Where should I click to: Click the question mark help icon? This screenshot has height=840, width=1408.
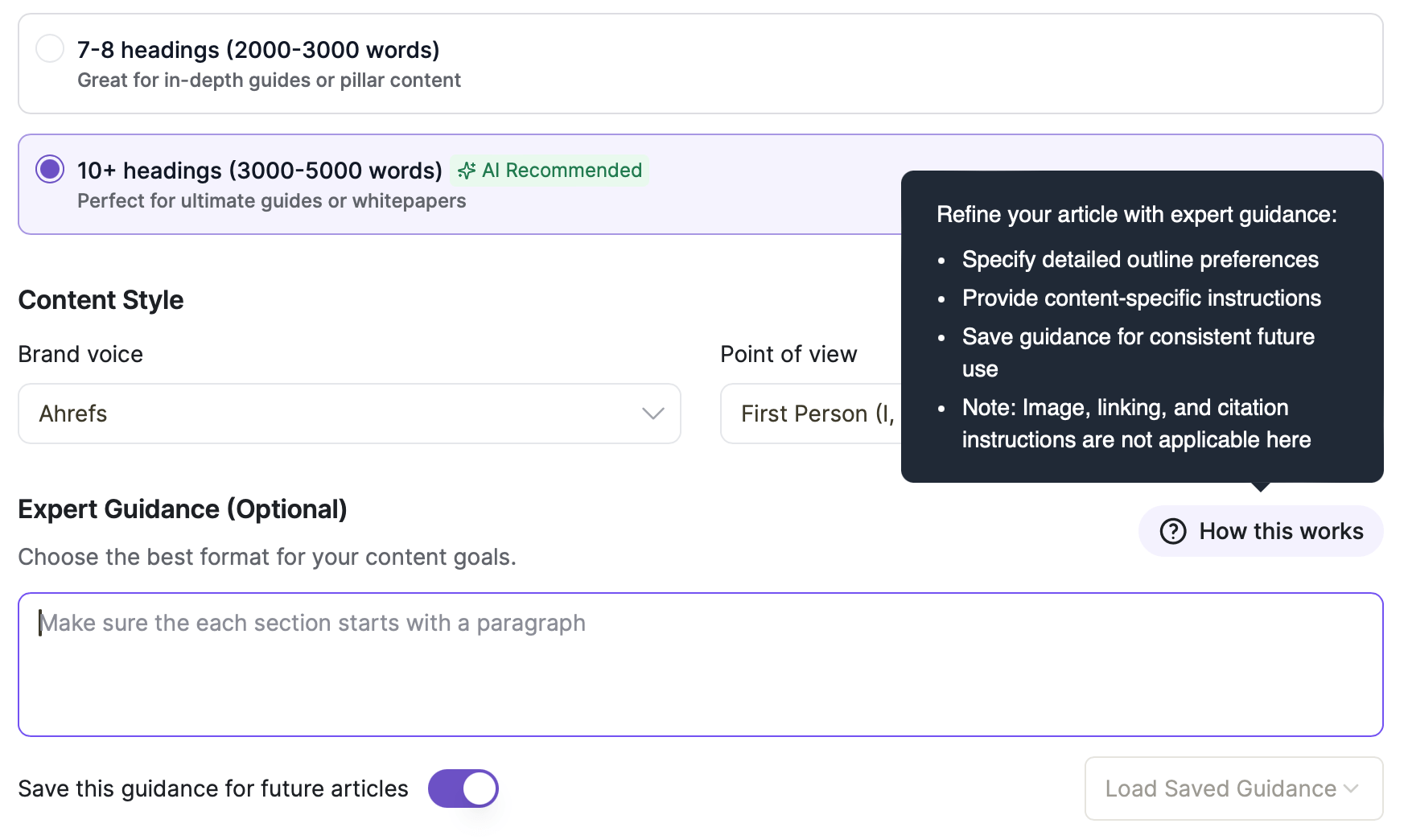(1172, 531)
